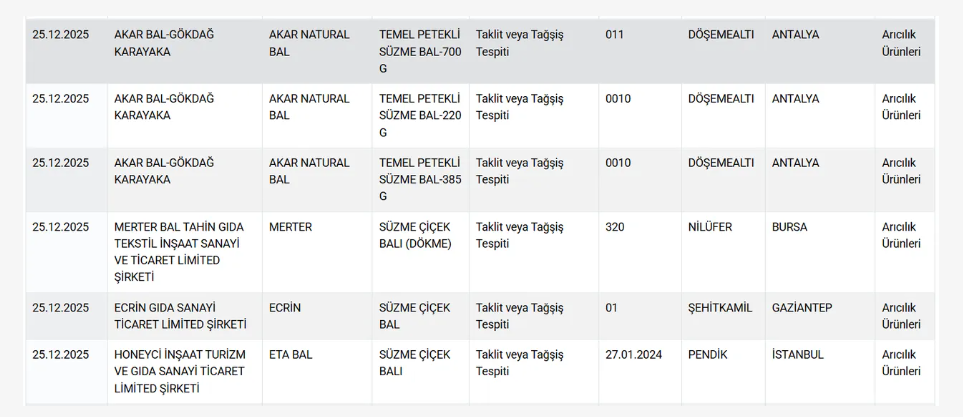The image size is (963, 417).
Task: Click batch number 011 cell
Action: click(x=615, y=35)
